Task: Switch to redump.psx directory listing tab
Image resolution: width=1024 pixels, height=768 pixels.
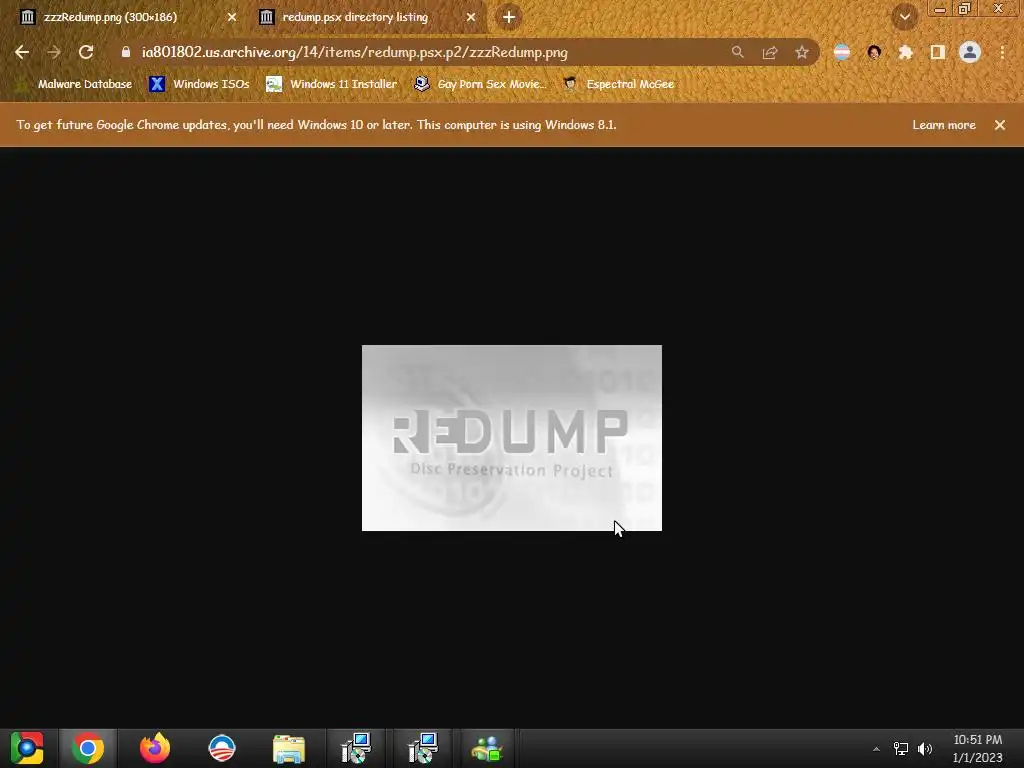Action: pyautogui.click(x=366, y=17)
